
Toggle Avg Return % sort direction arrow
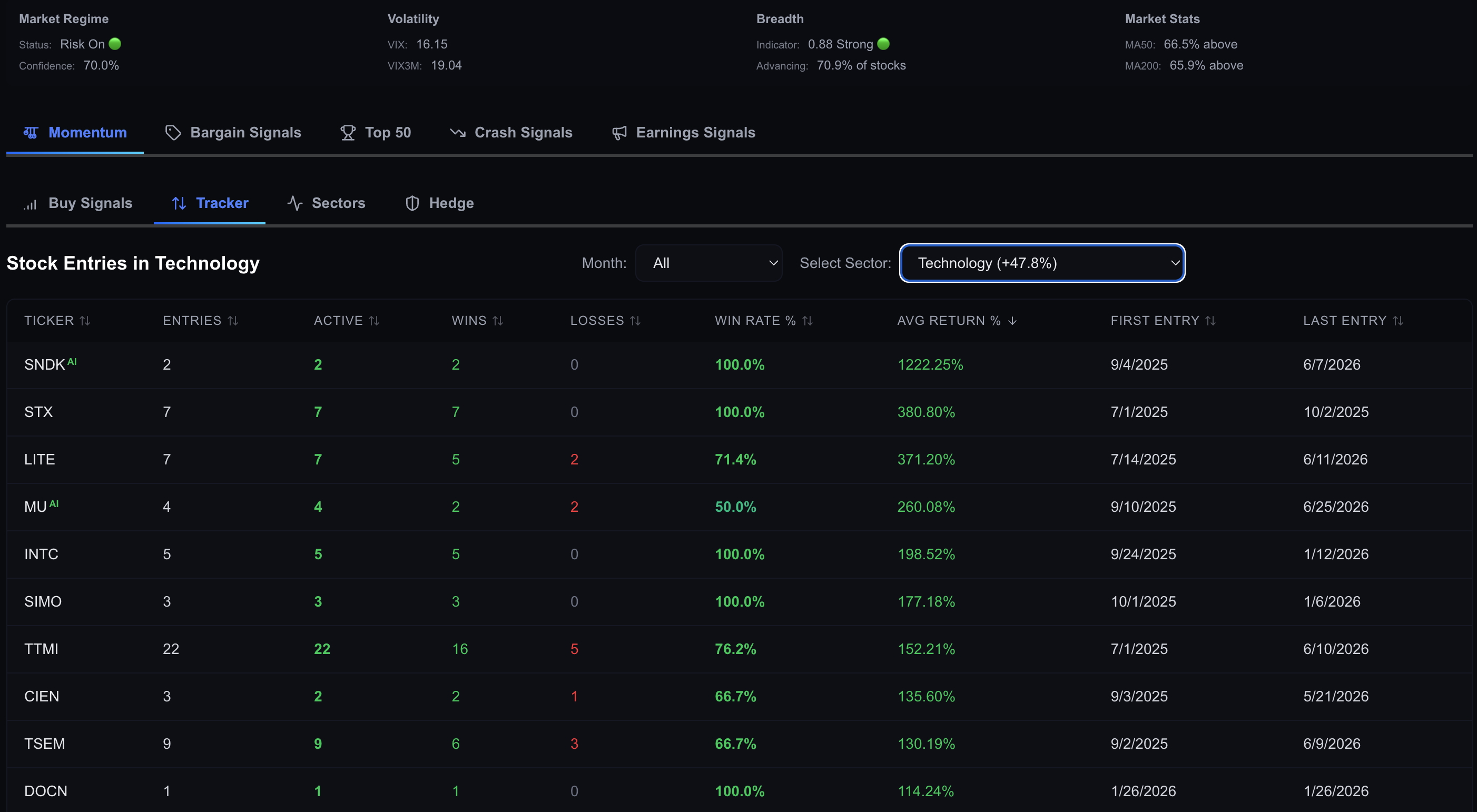click(1012, 321)
